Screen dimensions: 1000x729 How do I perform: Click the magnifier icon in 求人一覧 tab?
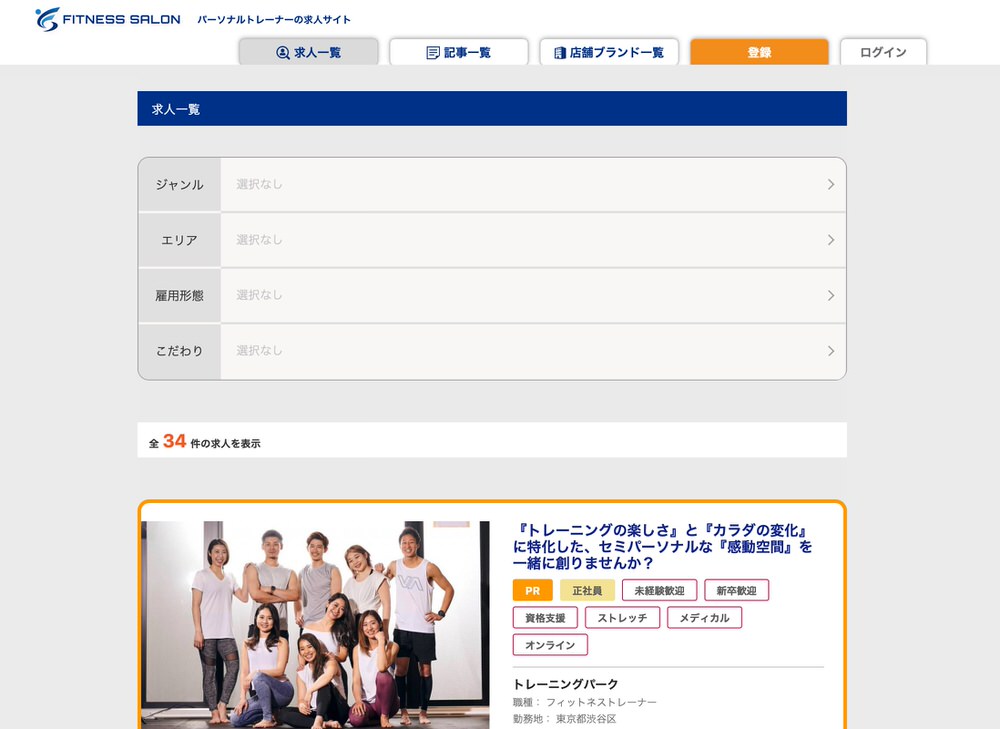coord(282,53)
